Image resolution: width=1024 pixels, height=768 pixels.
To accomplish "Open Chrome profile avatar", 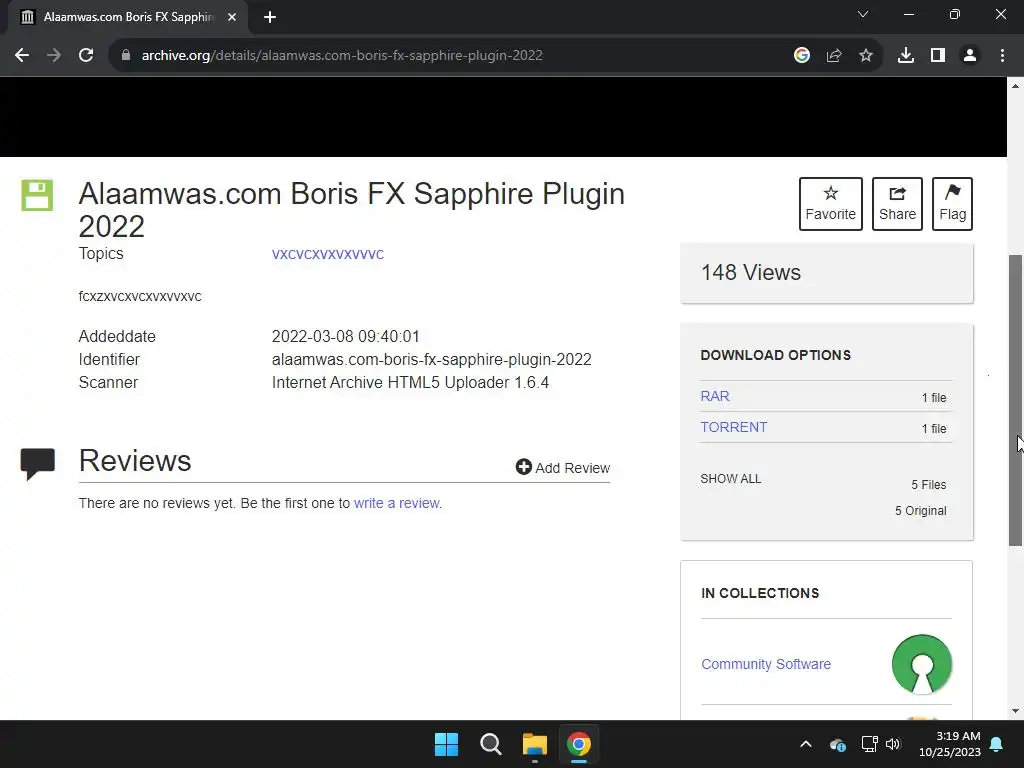I will (970, 56).
